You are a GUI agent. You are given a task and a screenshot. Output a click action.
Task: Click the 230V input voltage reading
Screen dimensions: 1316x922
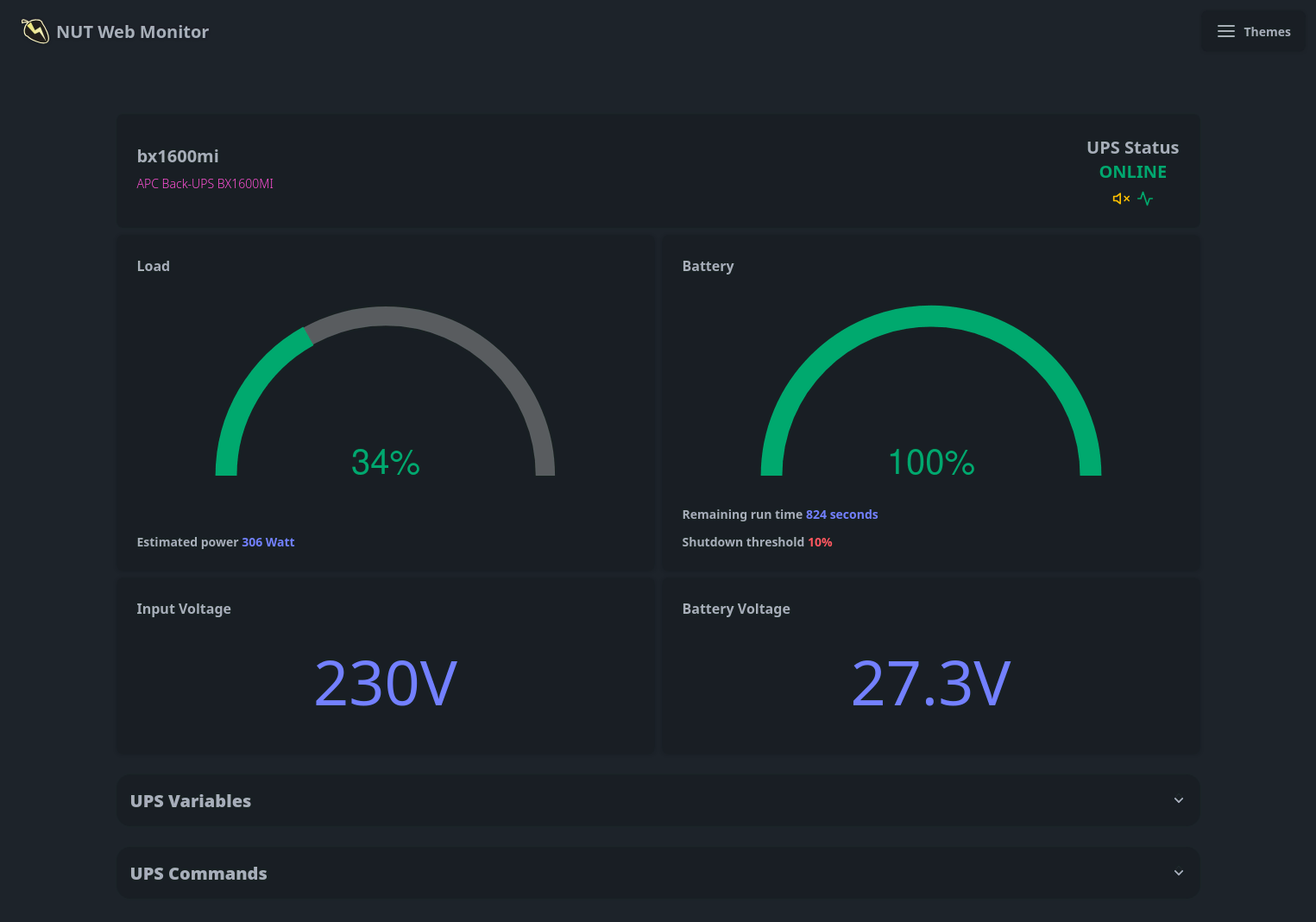386,684
